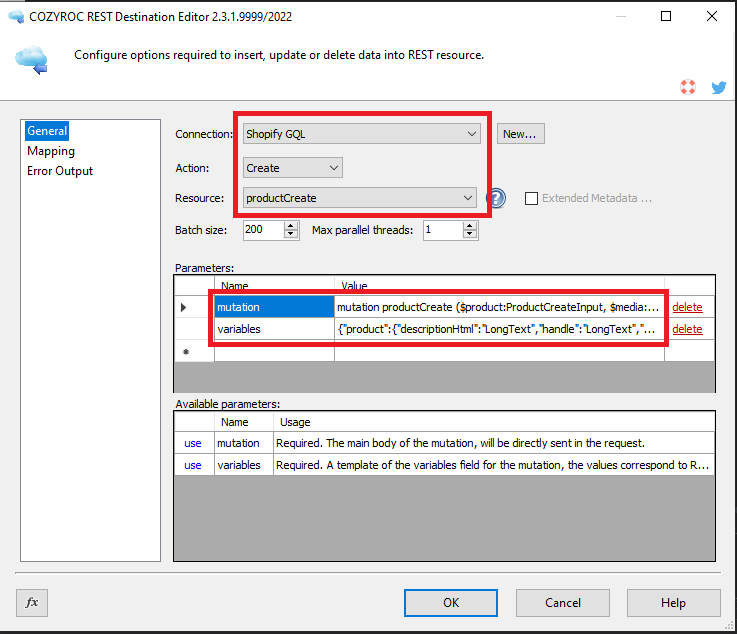Delete the mutation parameter row
737x634 pixels.
[686, 307]
